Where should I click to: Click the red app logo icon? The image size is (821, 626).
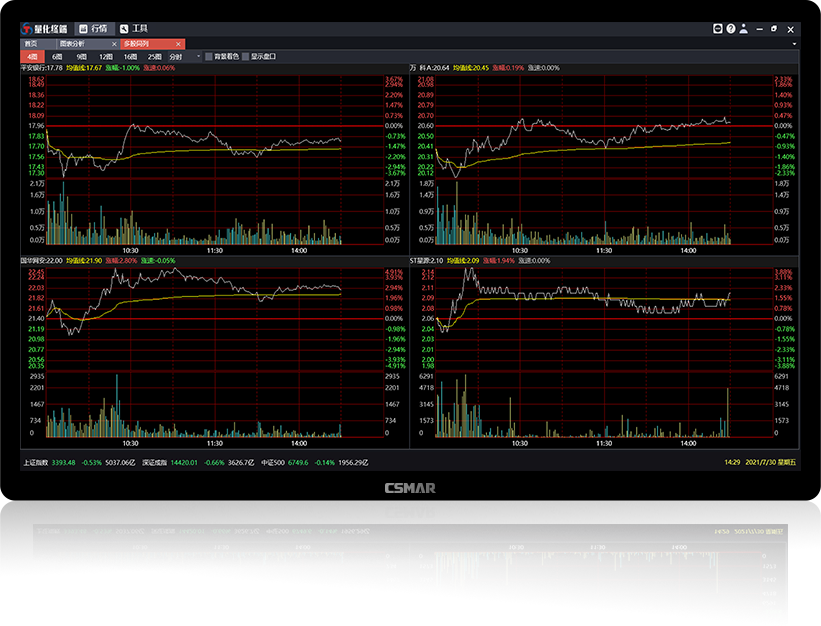26,29
